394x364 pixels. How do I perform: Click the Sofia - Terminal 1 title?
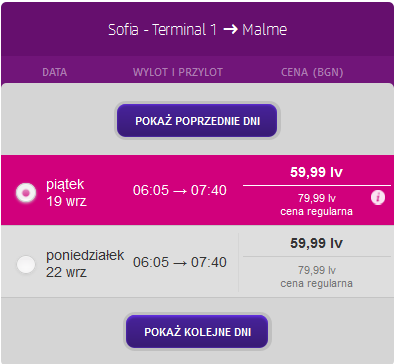(162, 29)
